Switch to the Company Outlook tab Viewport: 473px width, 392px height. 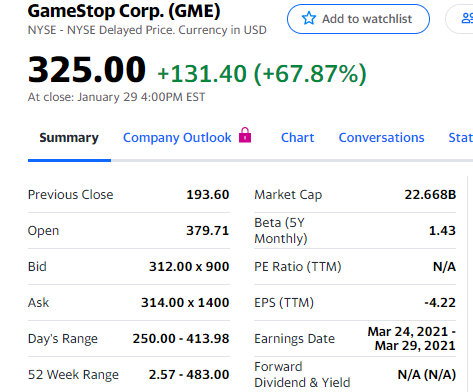tap(177, 138)
